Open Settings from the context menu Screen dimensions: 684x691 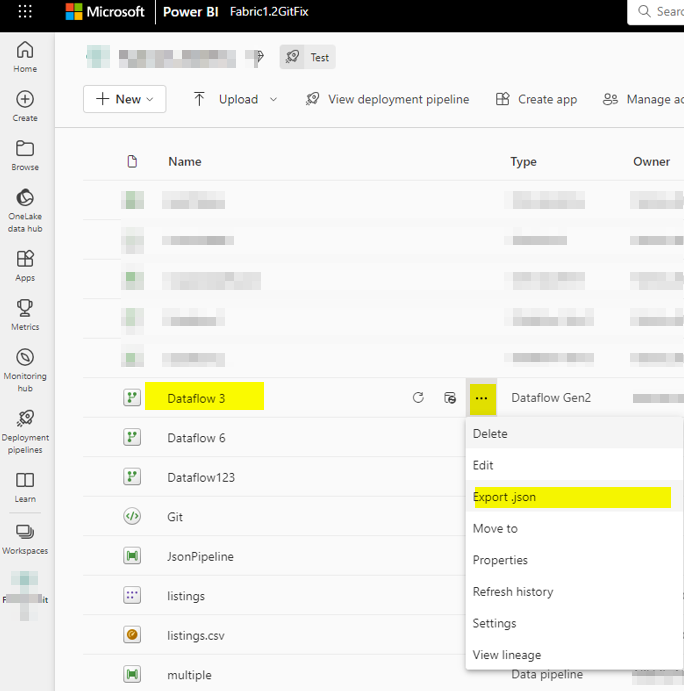point(574,623)
